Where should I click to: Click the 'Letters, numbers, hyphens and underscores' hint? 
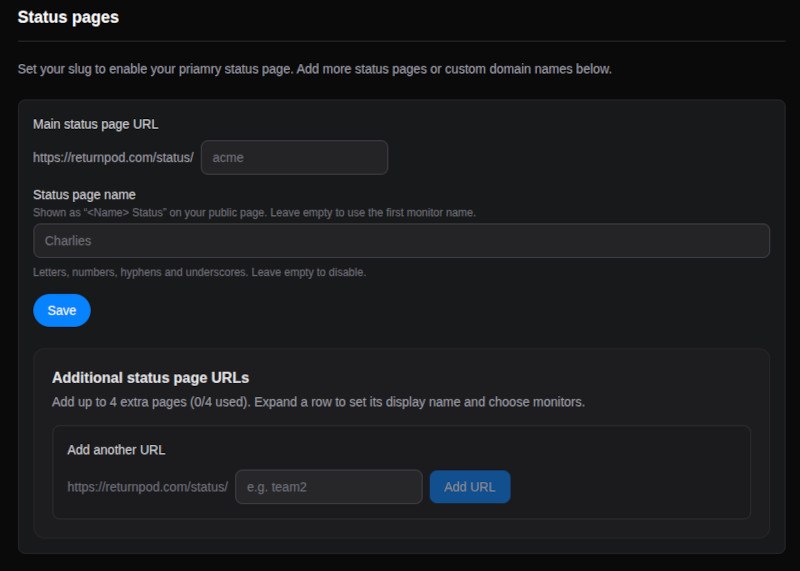(199, 272)
